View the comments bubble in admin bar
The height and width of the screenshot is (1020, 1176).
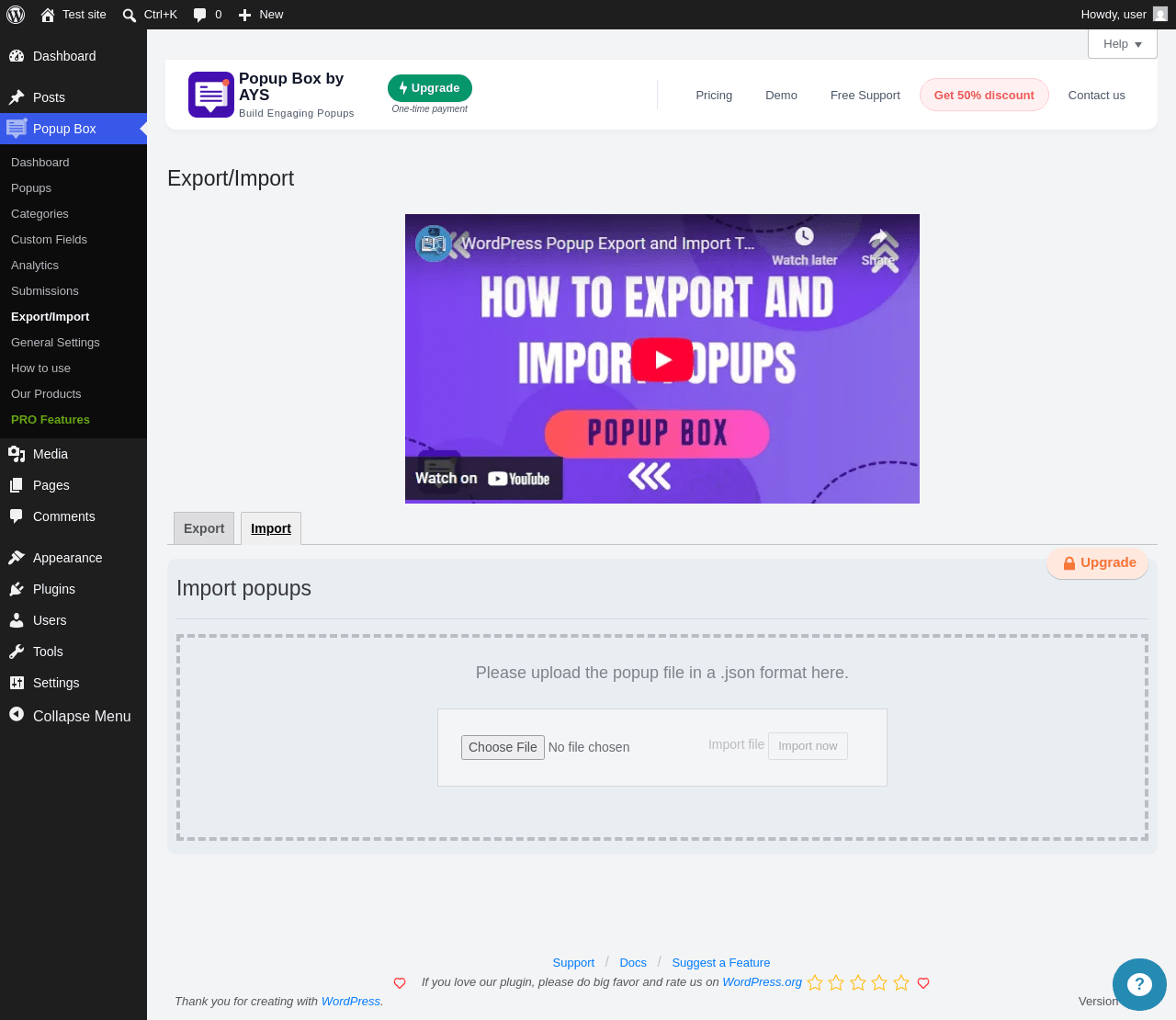(208, 15)
